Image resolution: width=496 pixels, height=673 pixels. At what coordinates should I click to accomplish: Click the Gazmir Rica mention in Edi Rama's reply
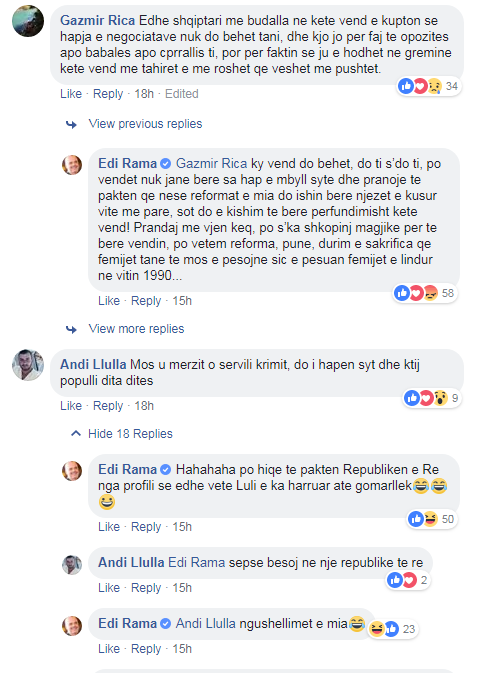point(212,164)
